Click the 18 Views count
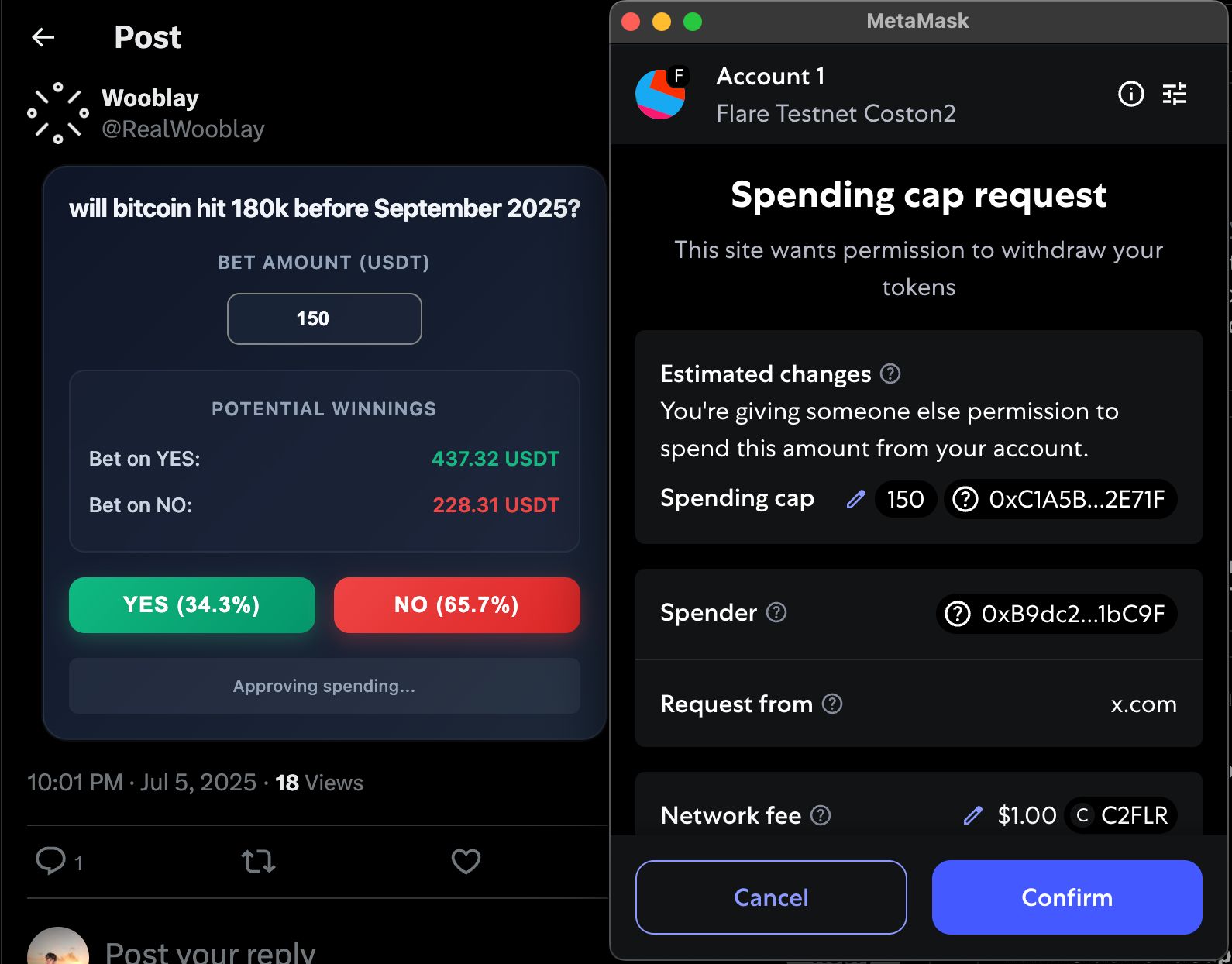This screenshot has height=964, width=1232. pyautogui.click(x=319, y=783)
